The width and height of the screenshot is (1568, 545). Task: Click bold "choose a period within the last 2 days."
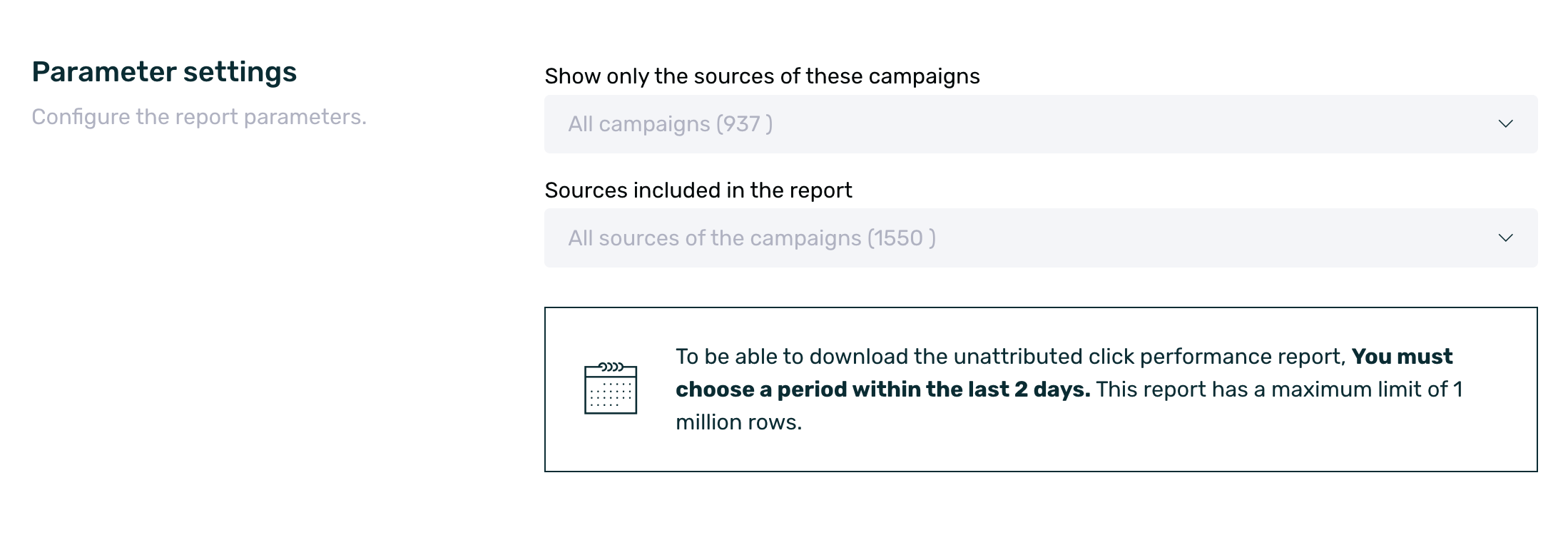882,389
